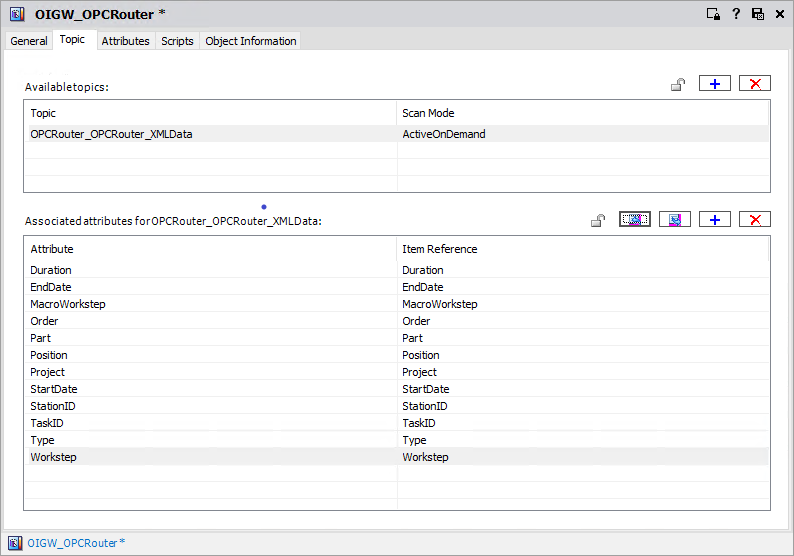Image resolution: width=794 pixels, height=556 pixels.
Task: Select the Position attribute cell
Action: click(211, 355)
